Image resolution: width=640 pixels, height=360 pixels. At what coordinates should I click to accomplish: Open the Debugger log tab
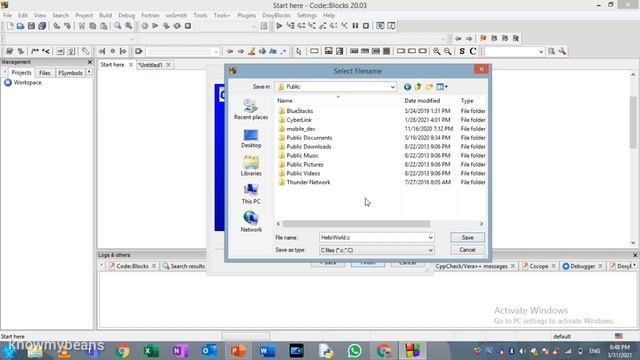[x=582, y=266]
